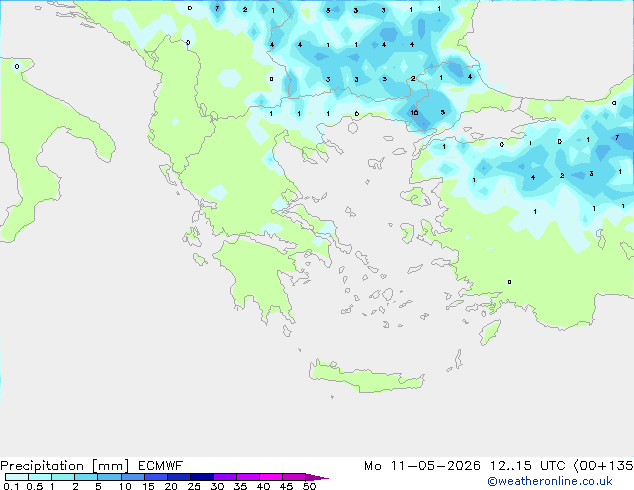Click the legend tick label '15'
The image size is (634, 490).
point(148,486)
